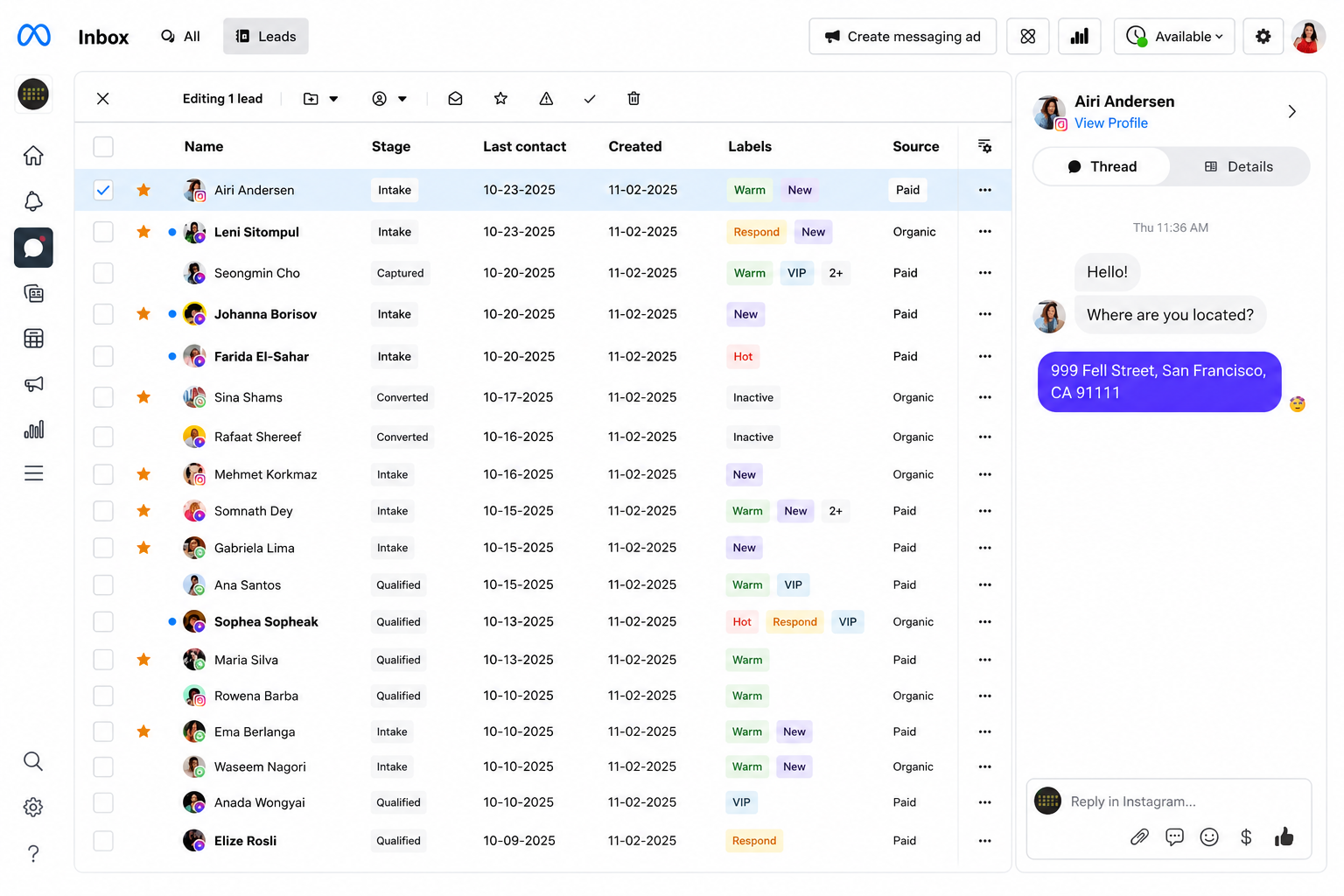
Task: Open inbox settings gear in top bar
Action: coord(1263,37)
